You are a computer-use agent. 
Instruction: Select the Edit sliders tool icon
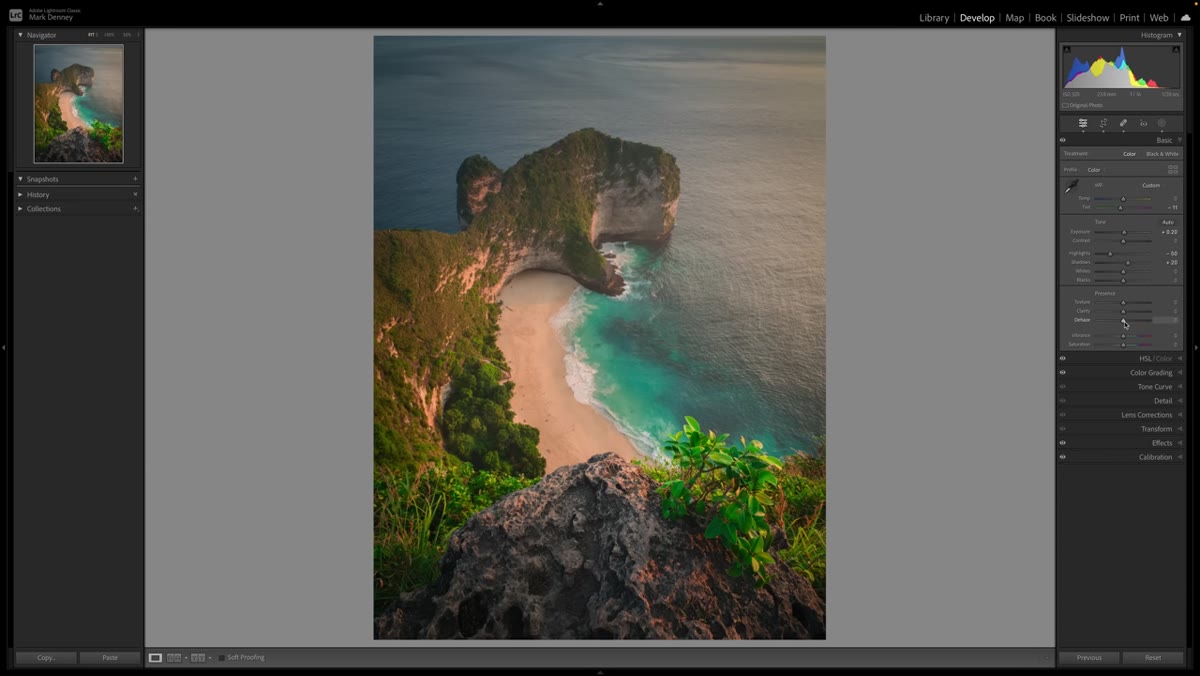point(1082,123)
